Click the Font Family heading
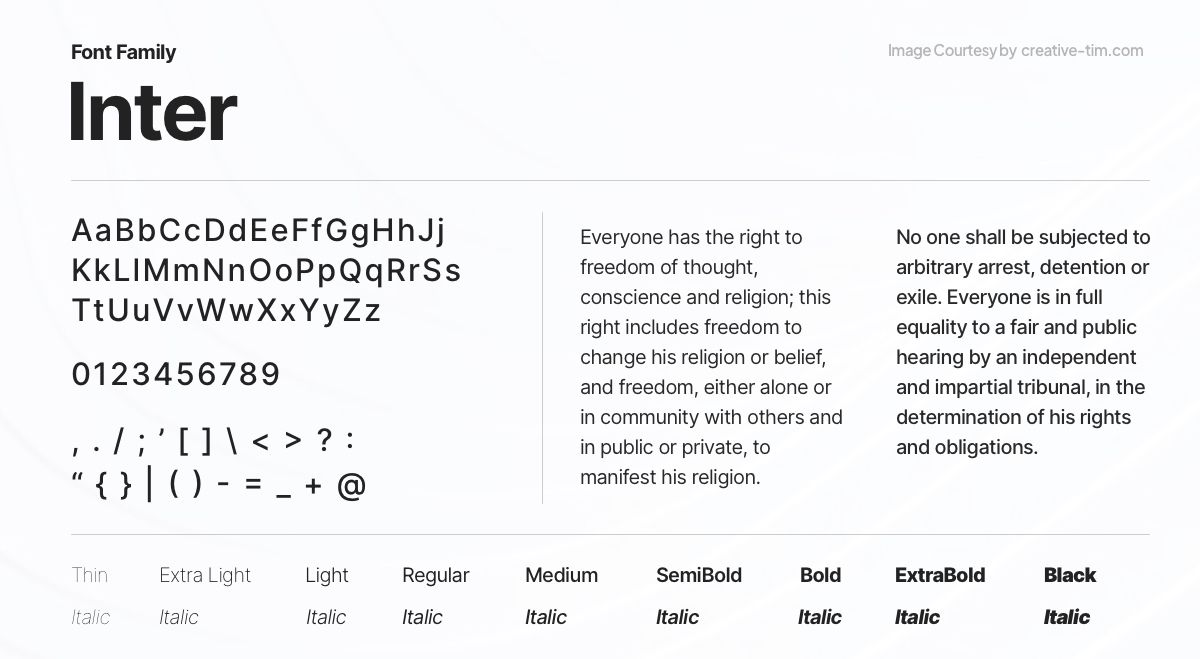The image size is (1200, 659). [123, 52]
